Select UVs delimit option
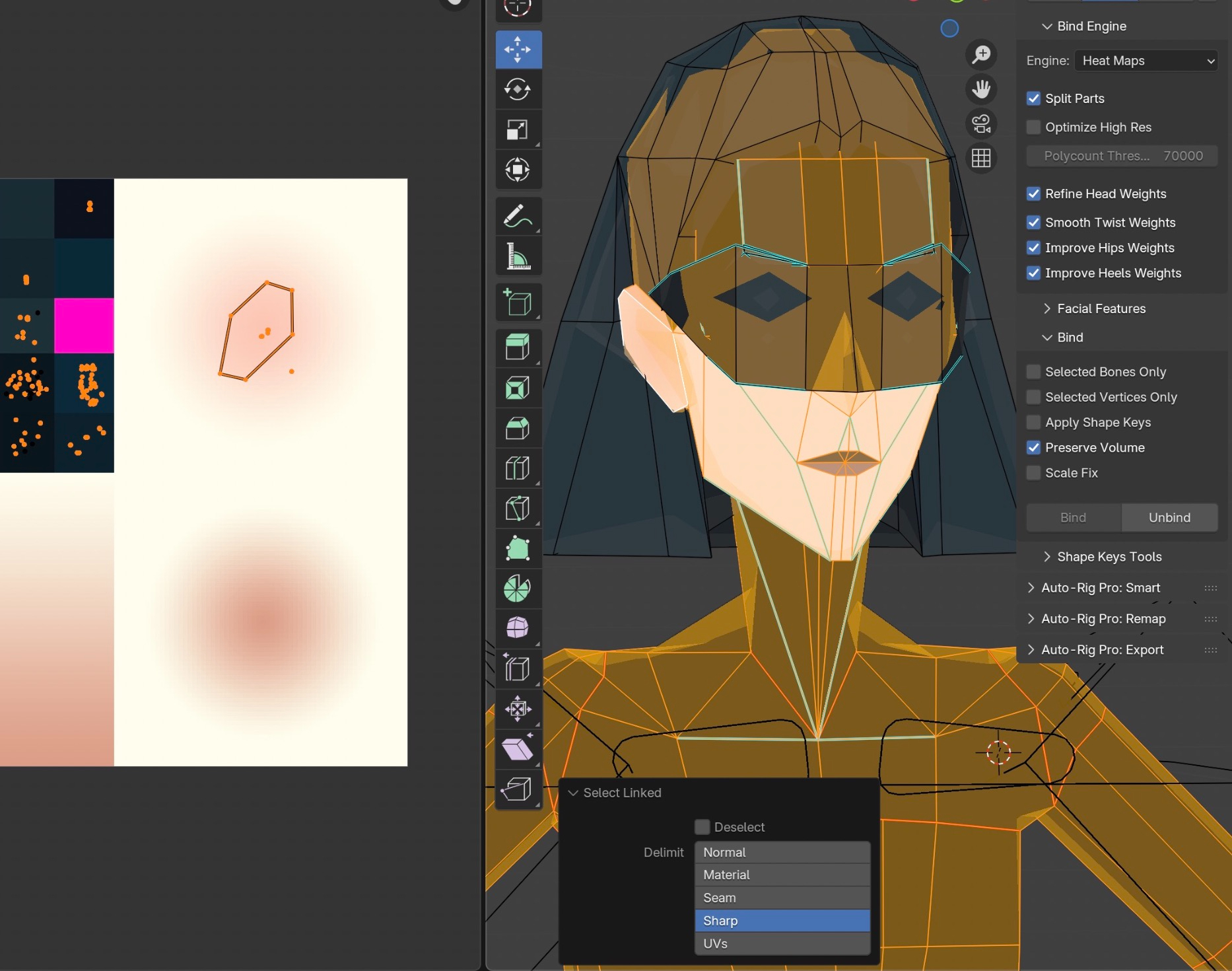 click(x=782, y=943)
